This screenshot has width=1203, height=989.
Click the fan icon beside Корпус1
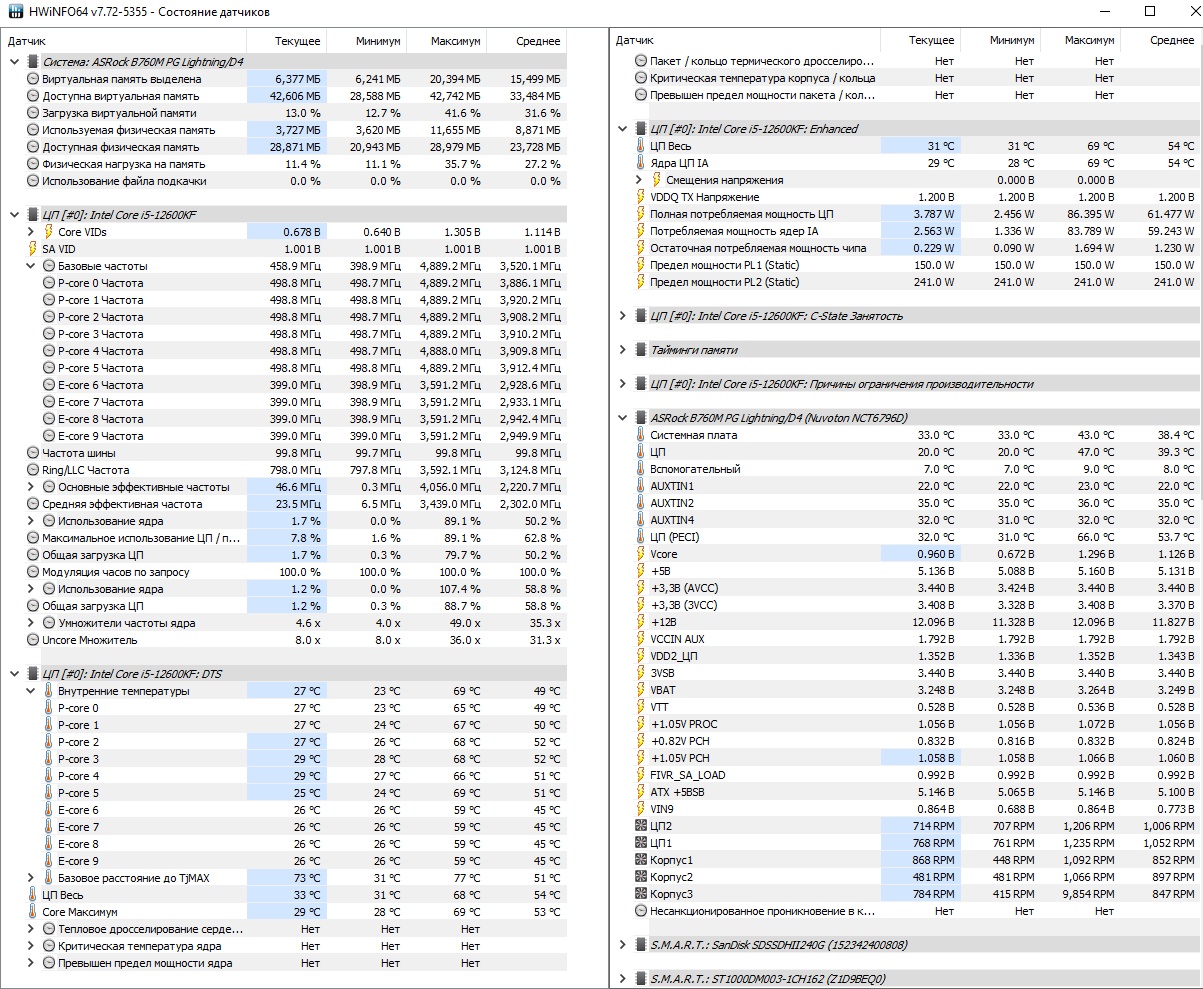(641, 860)
